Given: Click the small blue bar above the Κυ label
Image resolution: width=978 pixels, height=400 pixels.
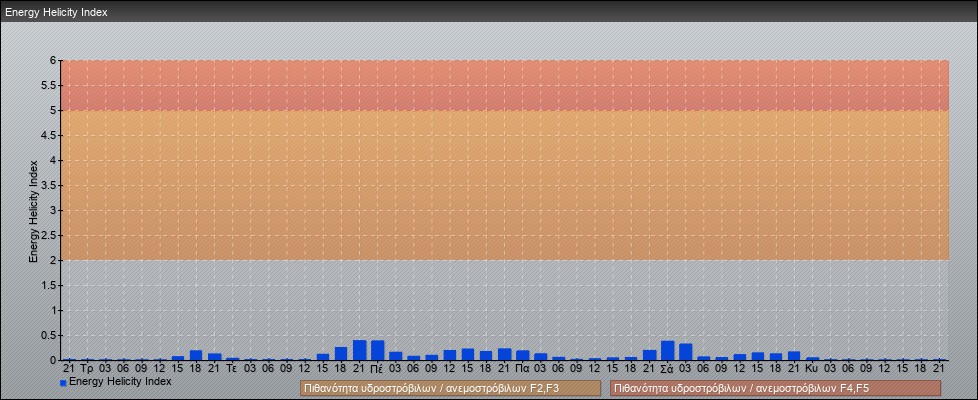Looking at the screenshot, I should coord(813,359).
